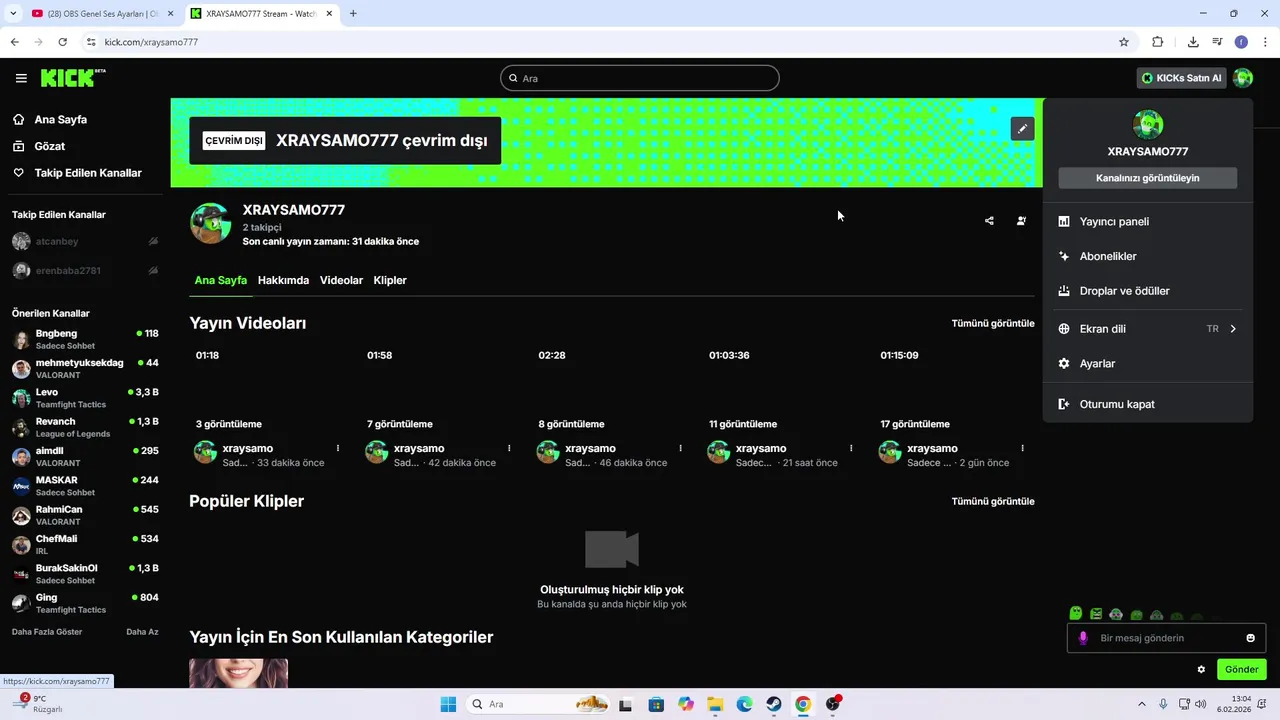Click the Ara search field on Kick
This screenshot has width=1280, height=720.
640,78
